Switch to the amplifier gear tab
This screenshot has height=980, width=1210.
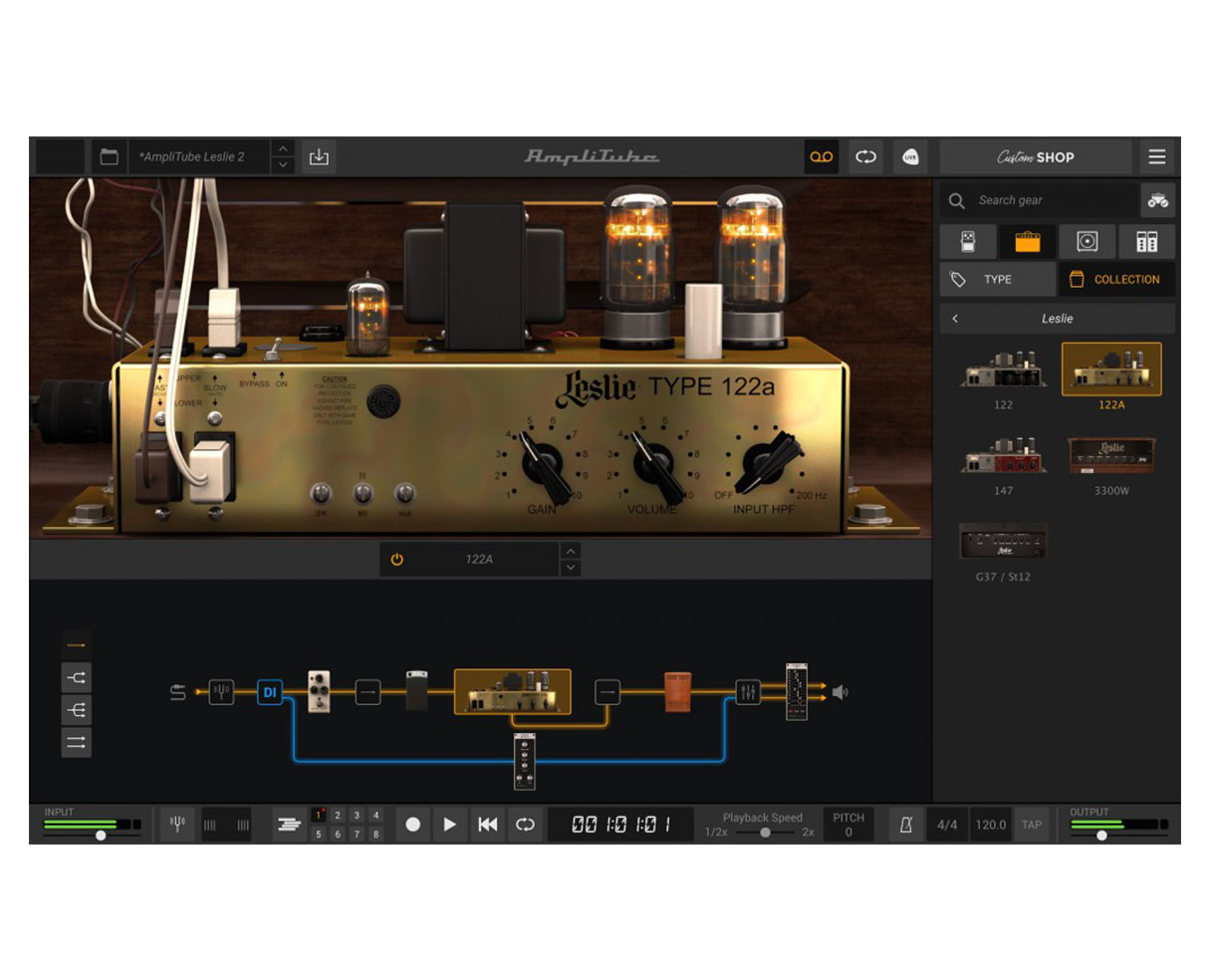[x=1027, y=241]
